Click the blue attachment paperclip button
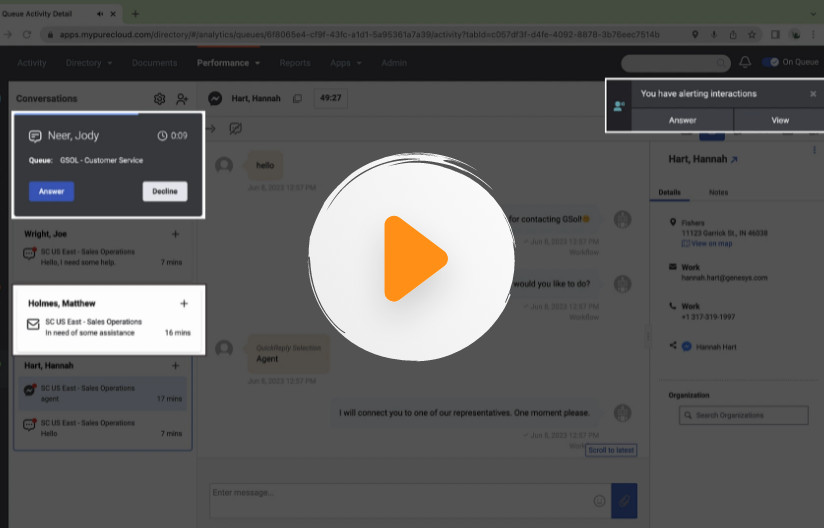Image resolution: width=824 pixels, height=528 pixels. (x=624, y=500)
